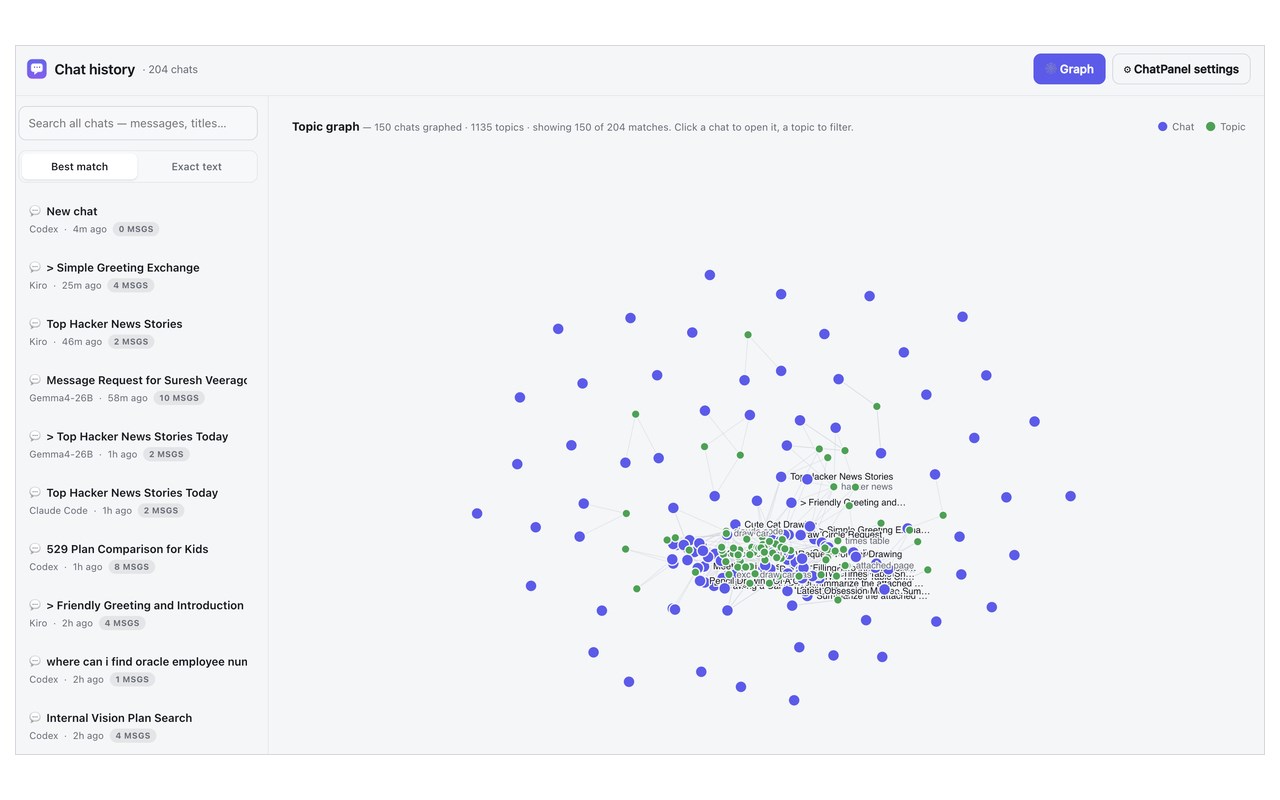Toggle the Graph view button

1069,69
